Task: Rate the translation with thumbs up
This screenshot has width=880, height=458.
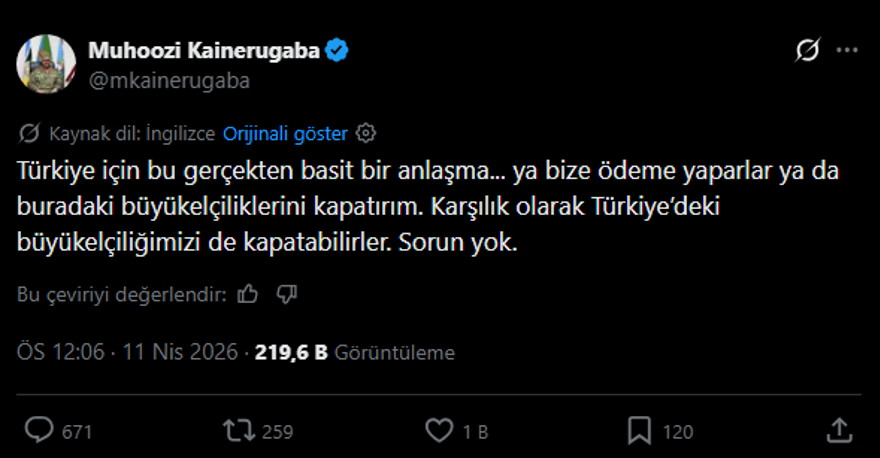Action: [x=249, y=294]
